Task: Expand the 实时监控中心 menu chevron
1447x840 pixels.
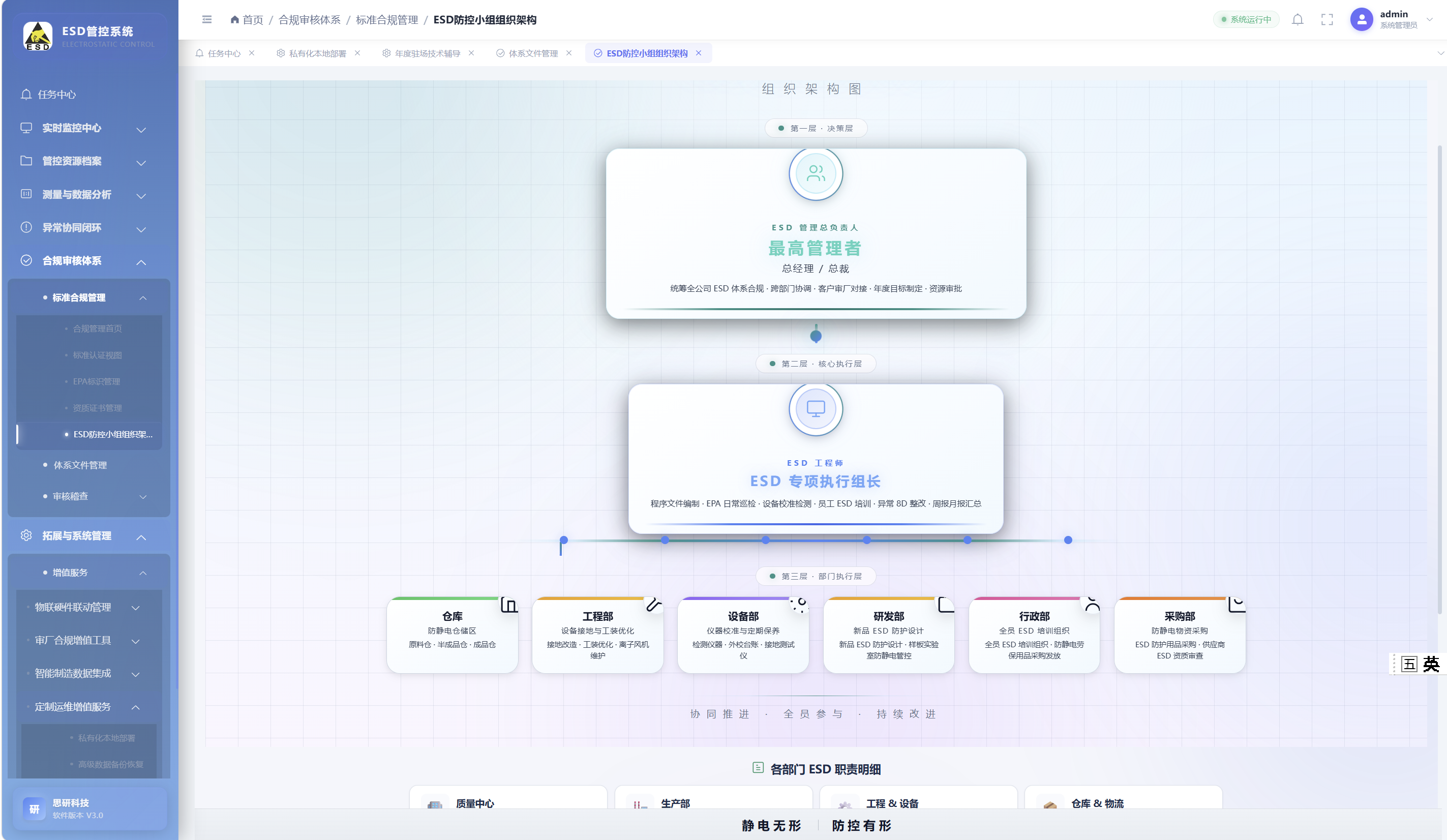Action: click(141, 130)
